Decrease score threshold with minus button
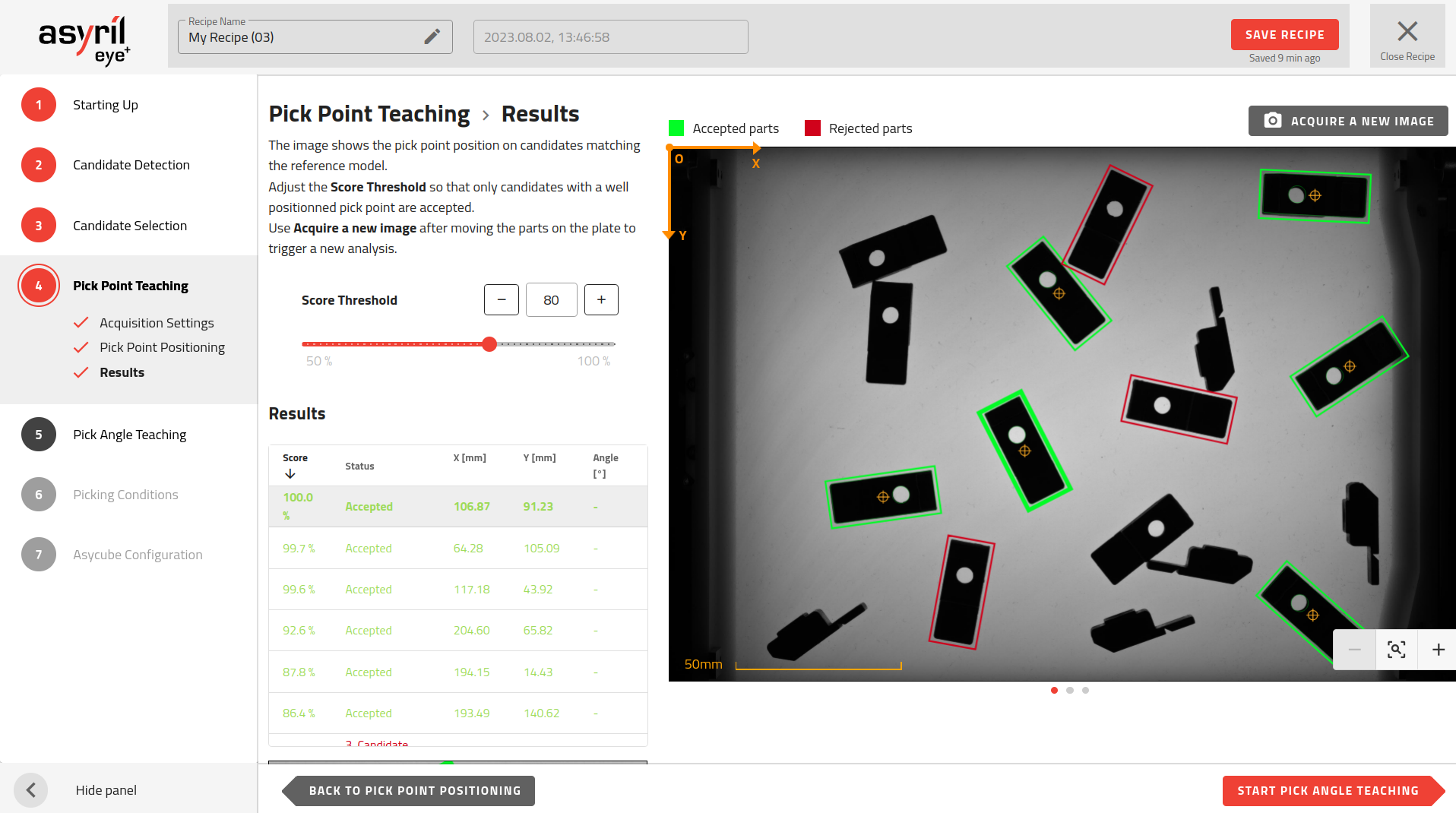Image resolution: width=1456 pixels, height=813 pixels. click(x=502, y=300)
